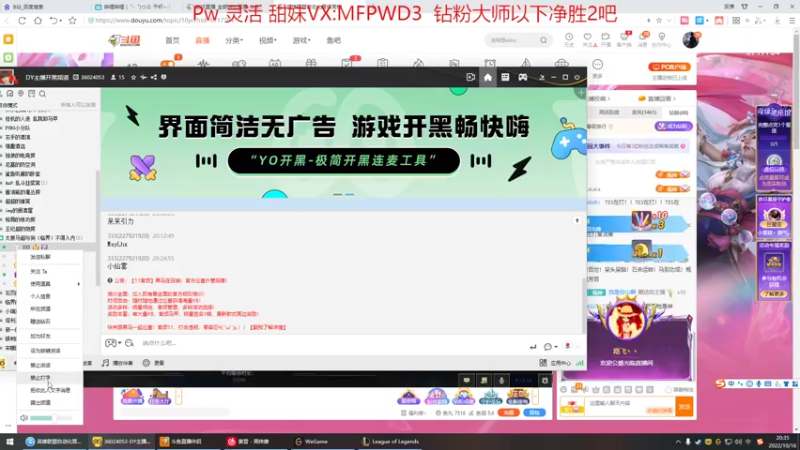
Task: Choose 禁止打字 in context menu
Action: (x=40, y=378)
